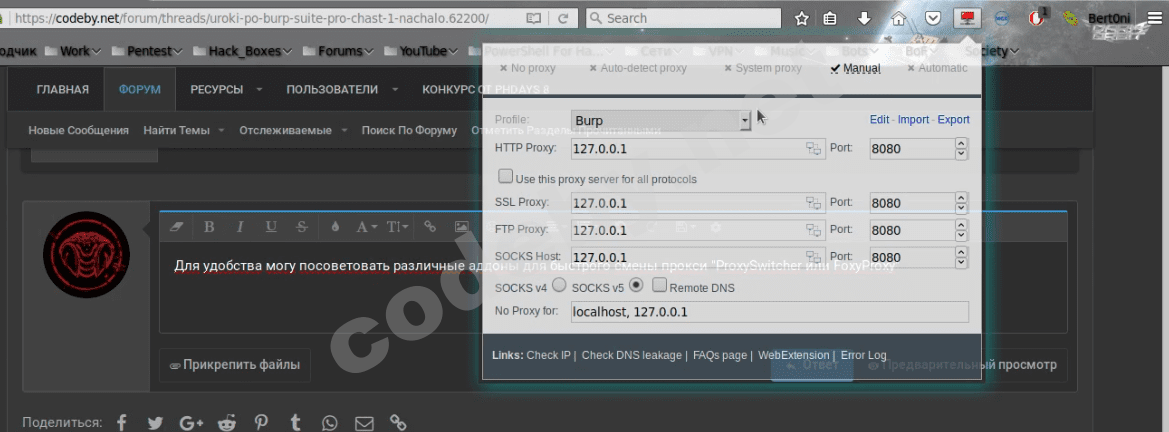Share the thread on Twitter
This screenshot has width=1169, height=432.
[x=155, y=423]
